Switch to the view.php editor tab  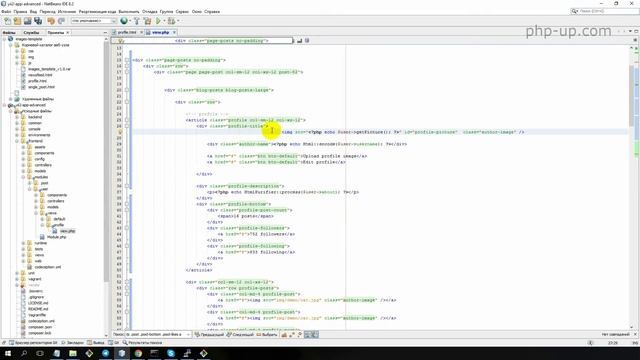[x=160, y=32]
